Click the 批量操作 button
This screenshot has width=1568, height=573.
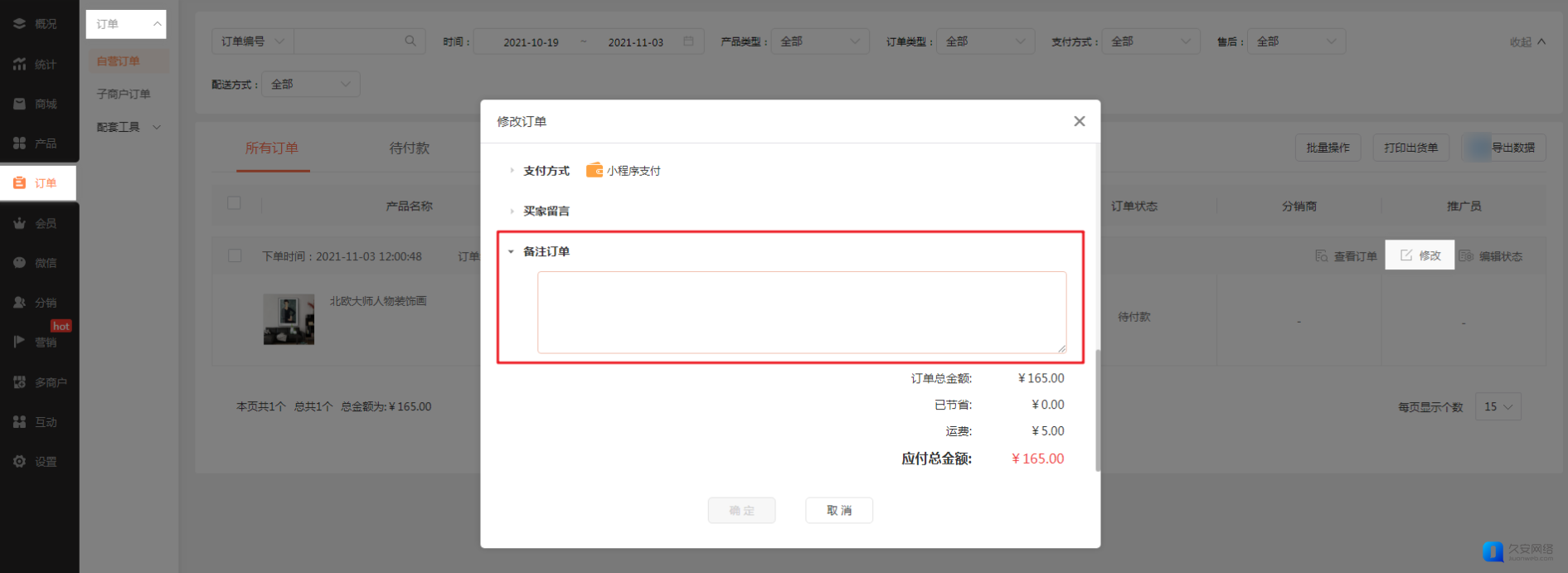[1328, 148]
